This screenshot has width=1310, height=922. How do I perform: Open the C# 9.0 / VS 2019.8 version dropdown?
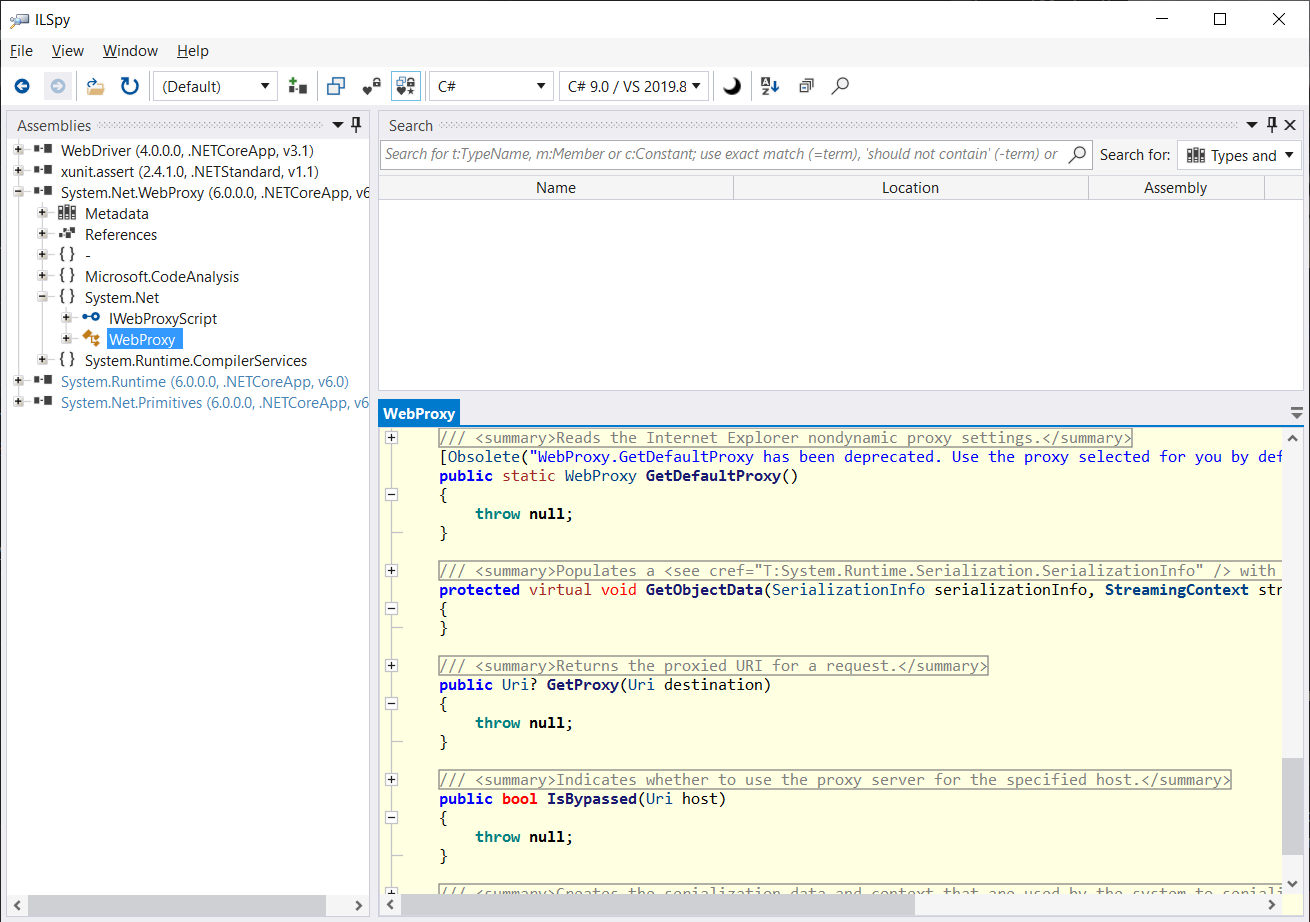[633, 86]
